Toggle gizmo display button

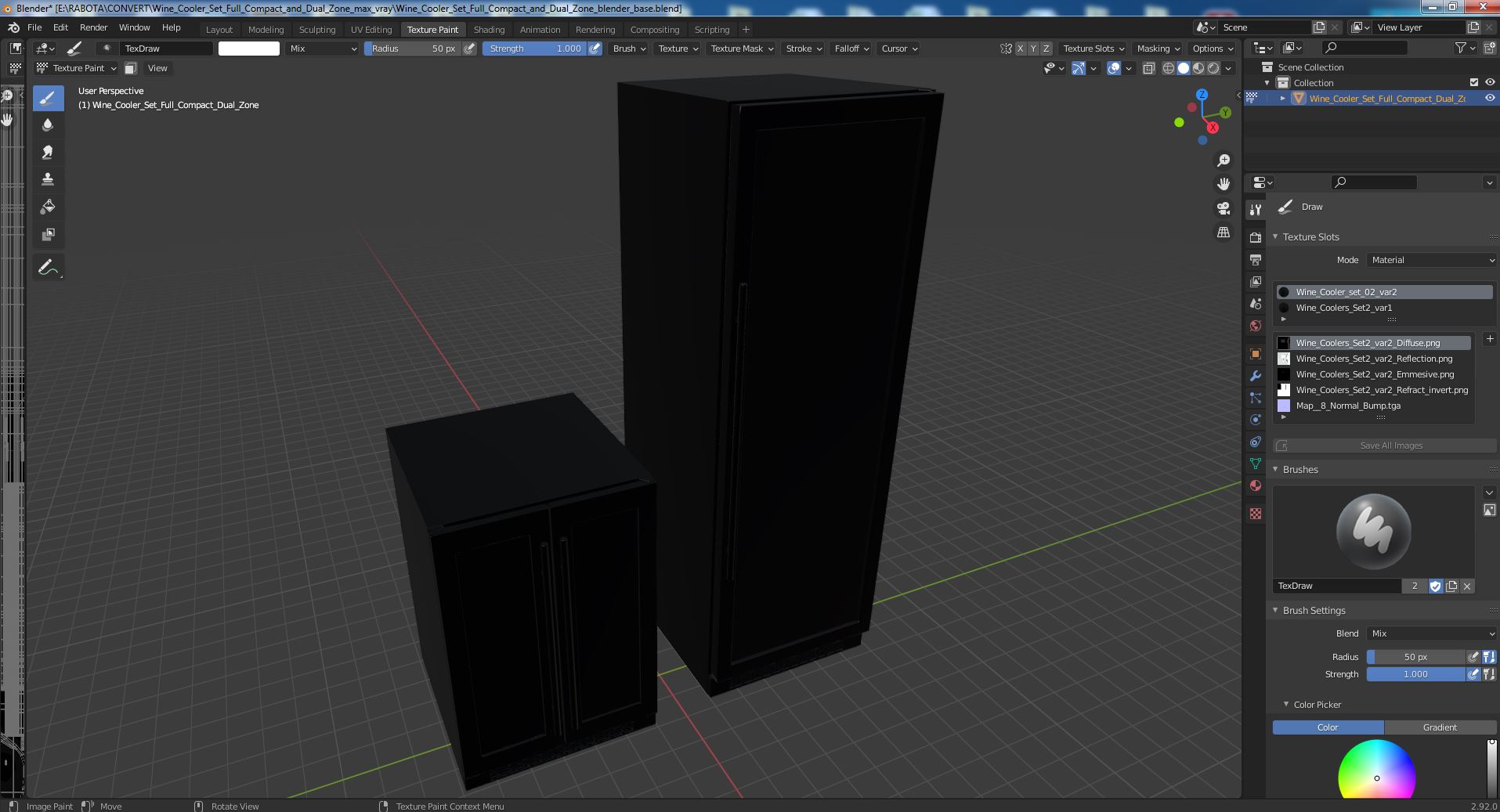[x=1079, y=68]
